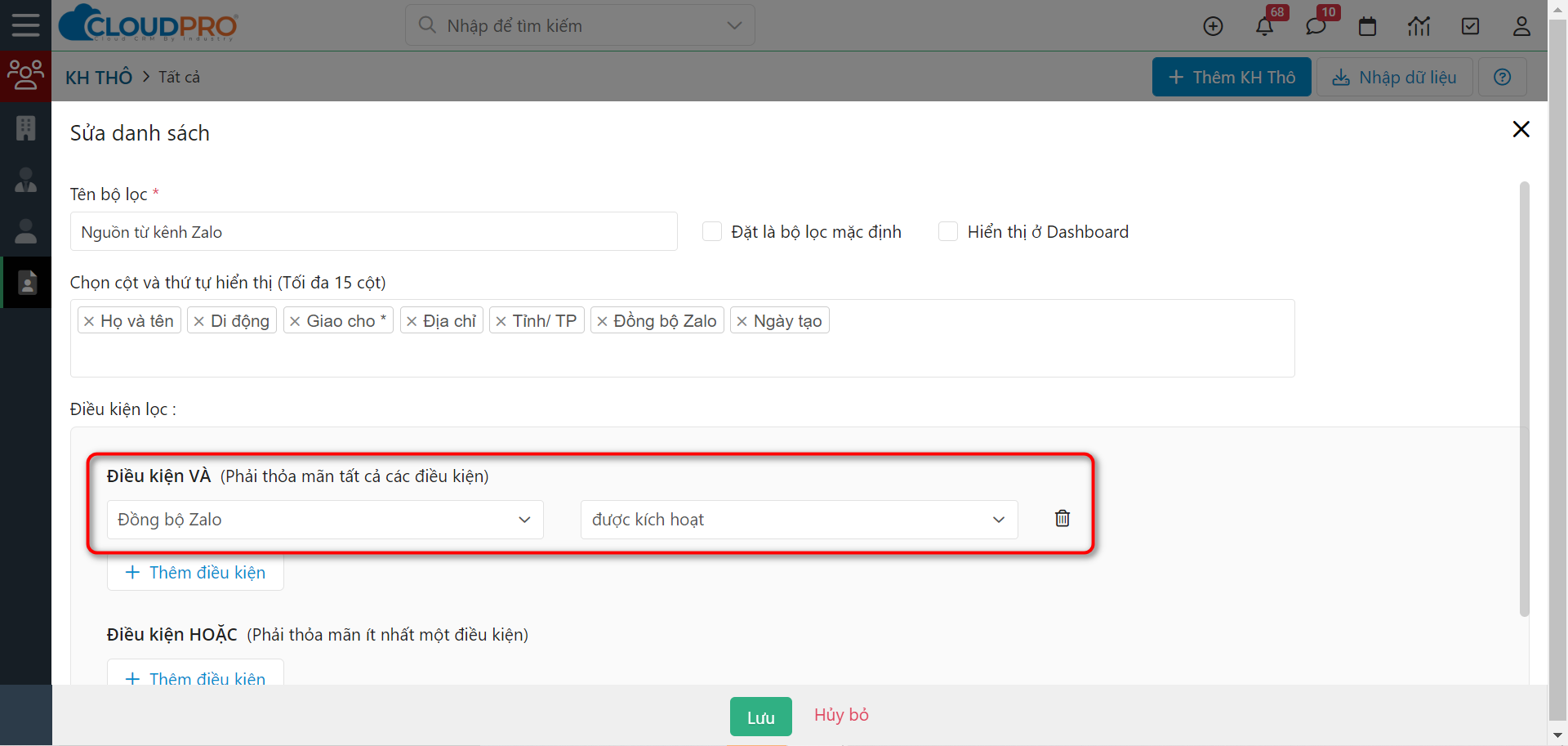
Task: Remove the Tỉnh/ TP column tag
Action: tap(501, 321)
